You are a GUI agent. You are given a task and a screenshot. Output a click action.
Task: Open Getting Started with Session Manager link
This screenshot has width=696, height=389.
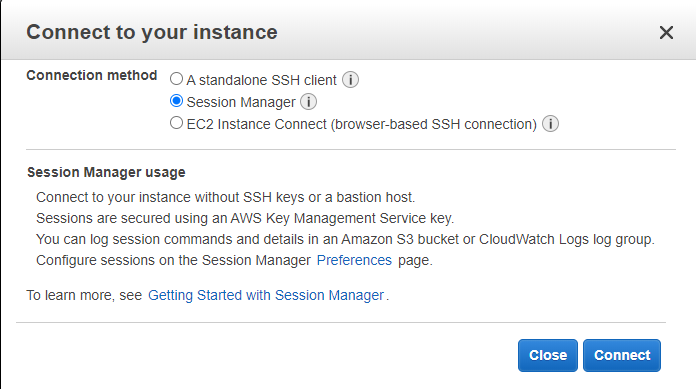[266, 295]
